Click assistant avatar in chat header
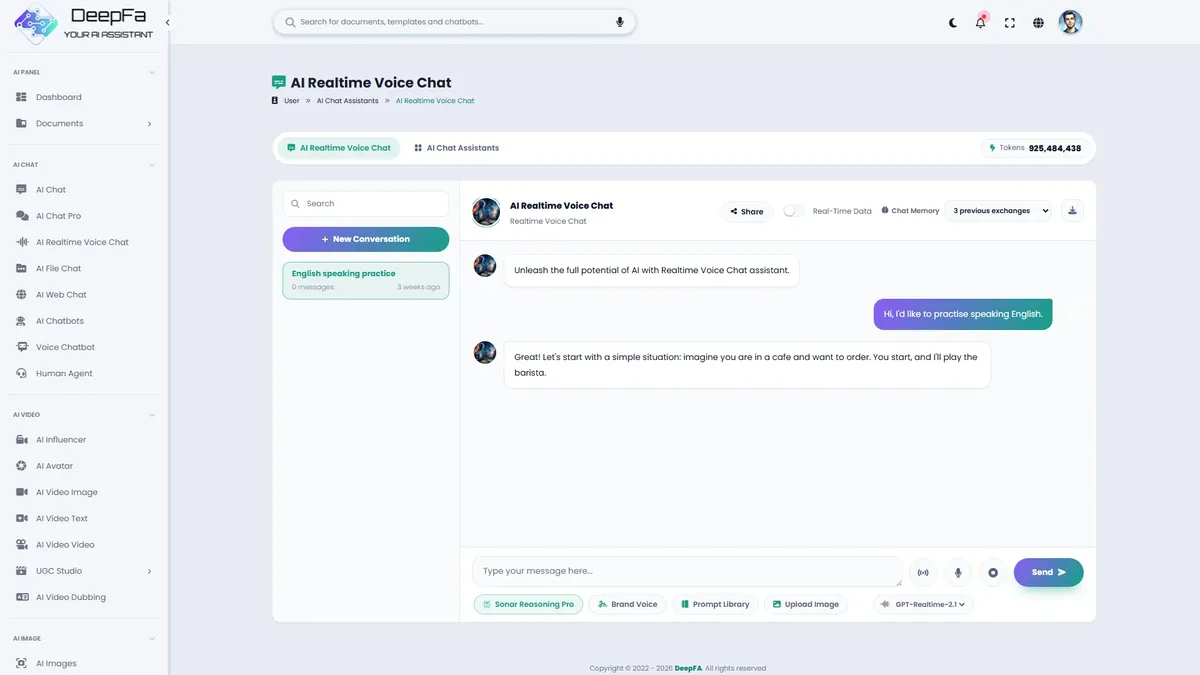Image resolution: width=1200 pixels, height=675 pixels. pos(486,211)
